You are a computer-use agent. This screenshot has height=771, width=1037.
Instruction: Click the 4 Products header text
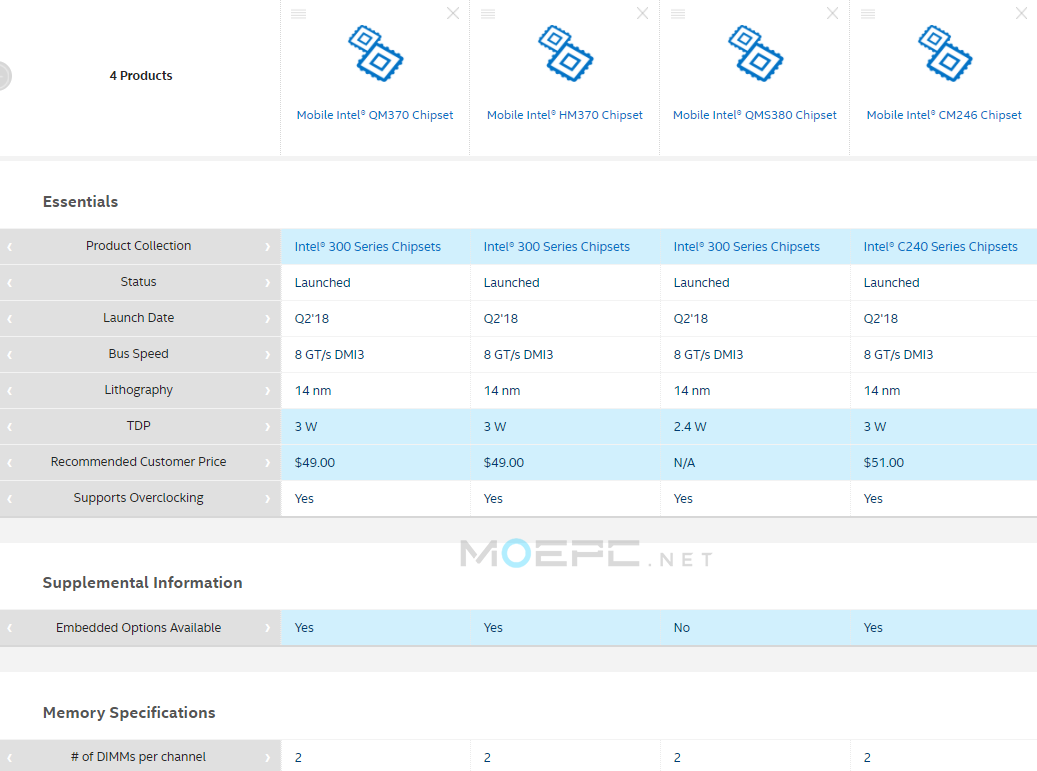tap(141, 75)
